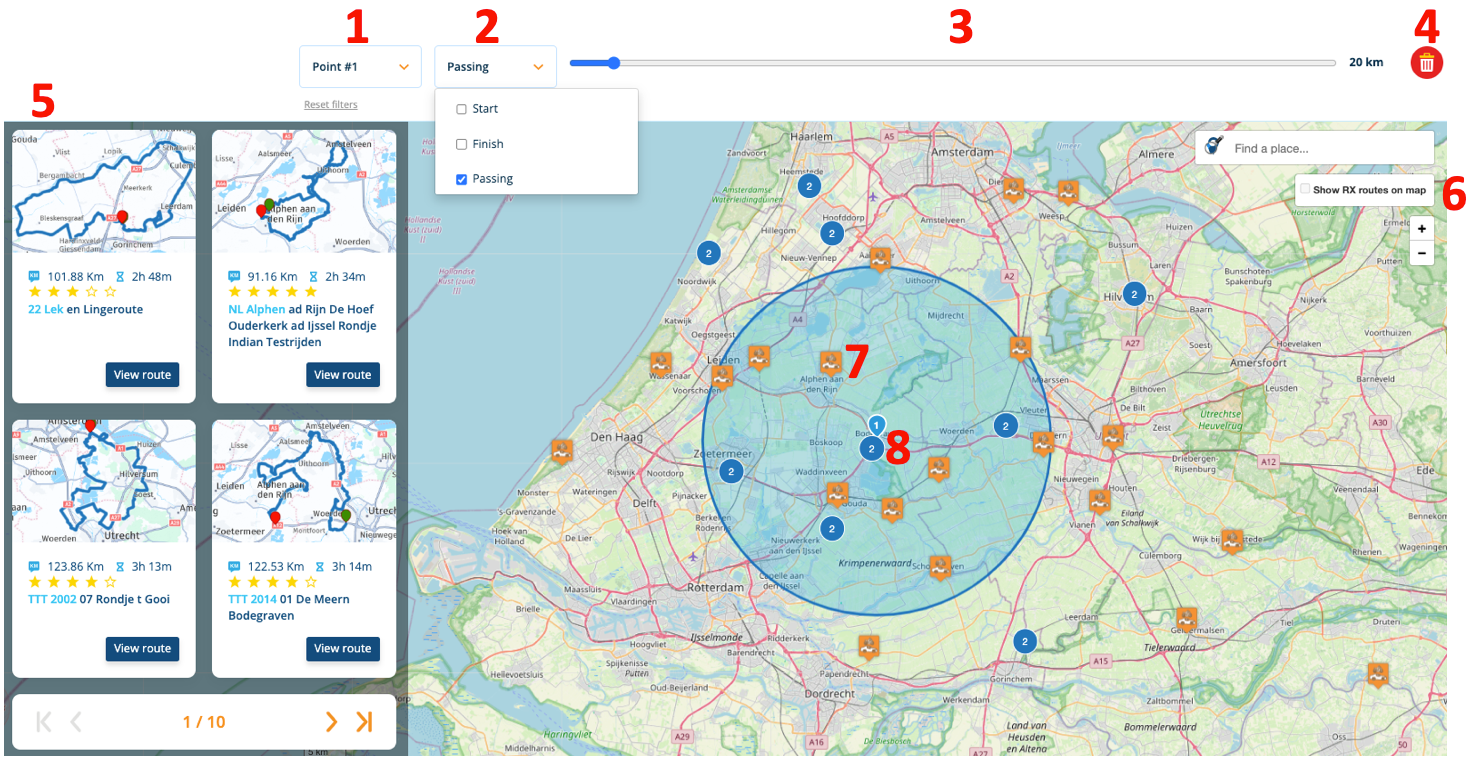Click the cluster marker near Zoetermeer

pos(731,471)
